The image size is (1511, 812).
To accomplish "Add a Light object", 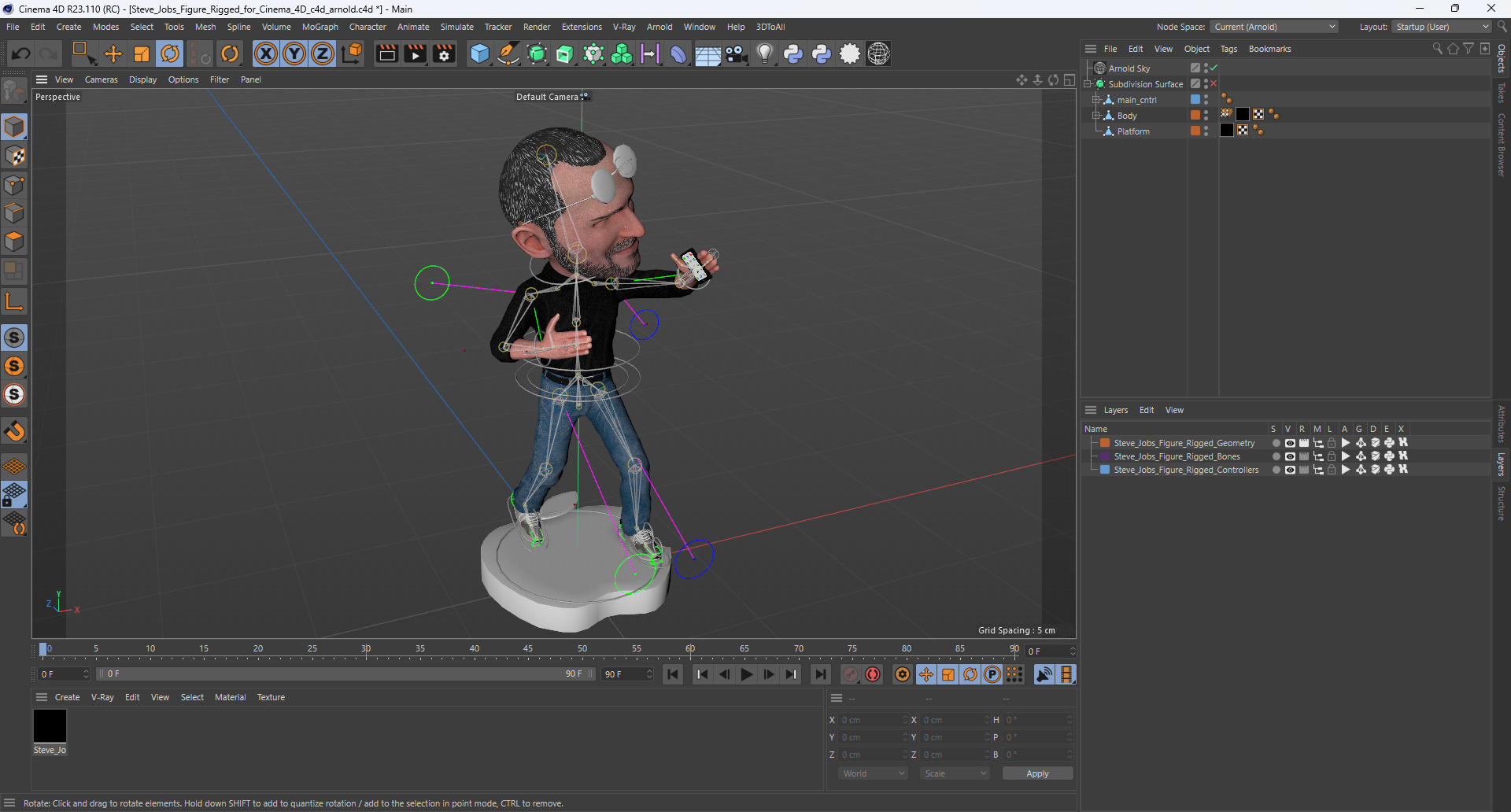I will tap(765, 54).
